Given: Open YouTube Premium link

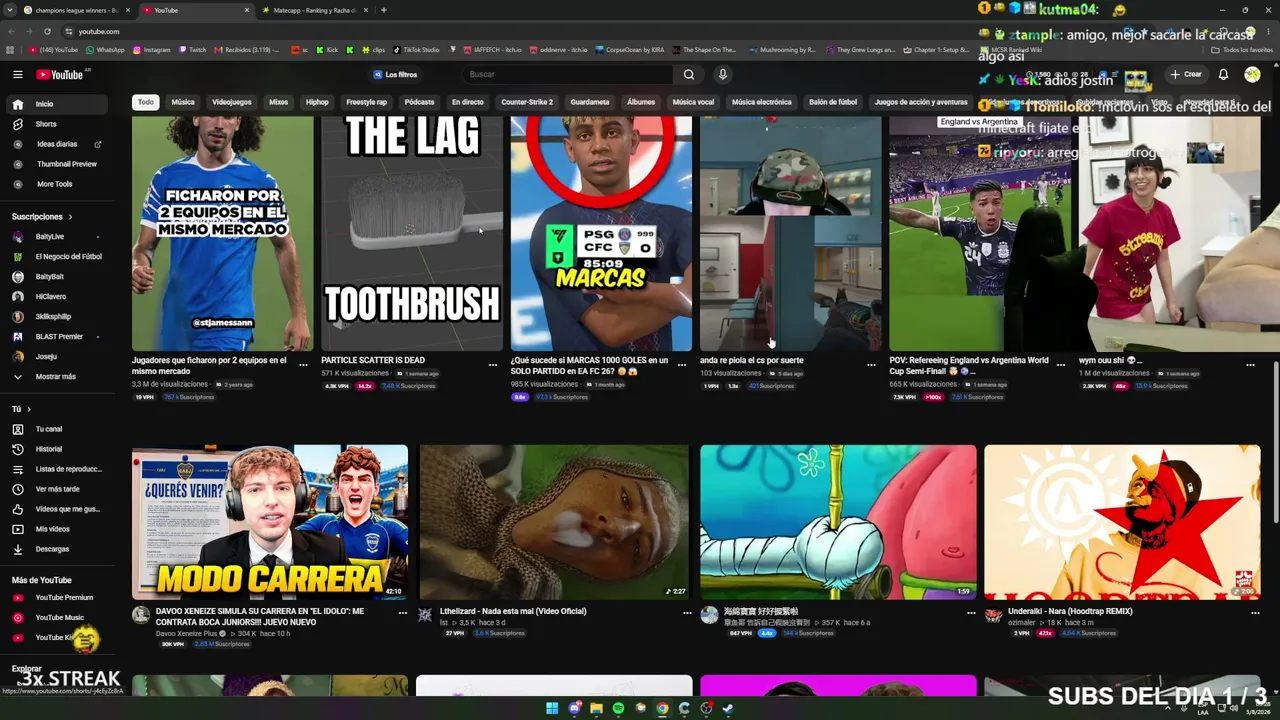Looking at the screenshot, I should pos(57,598).
